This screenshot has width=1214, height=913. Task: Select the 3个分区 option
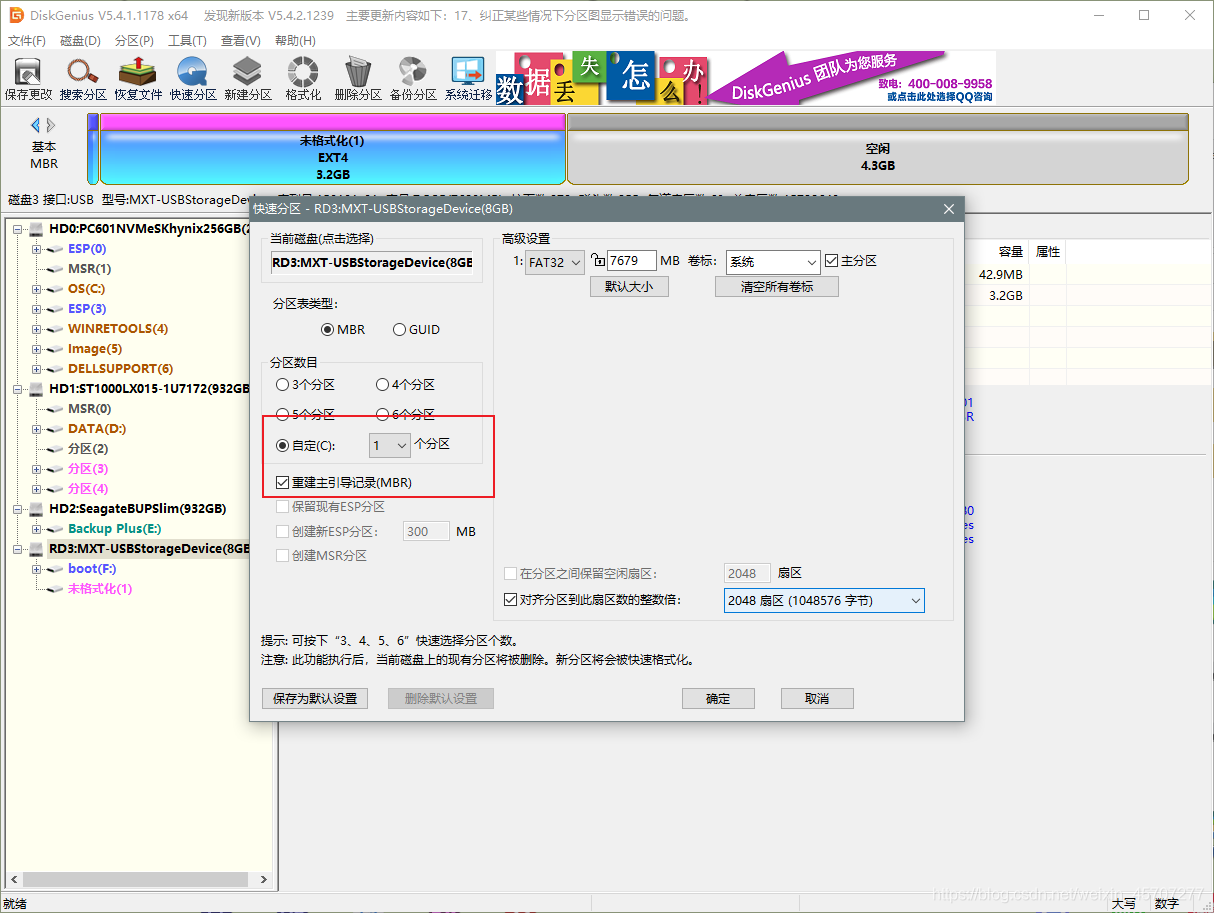(x=282, y=385)
